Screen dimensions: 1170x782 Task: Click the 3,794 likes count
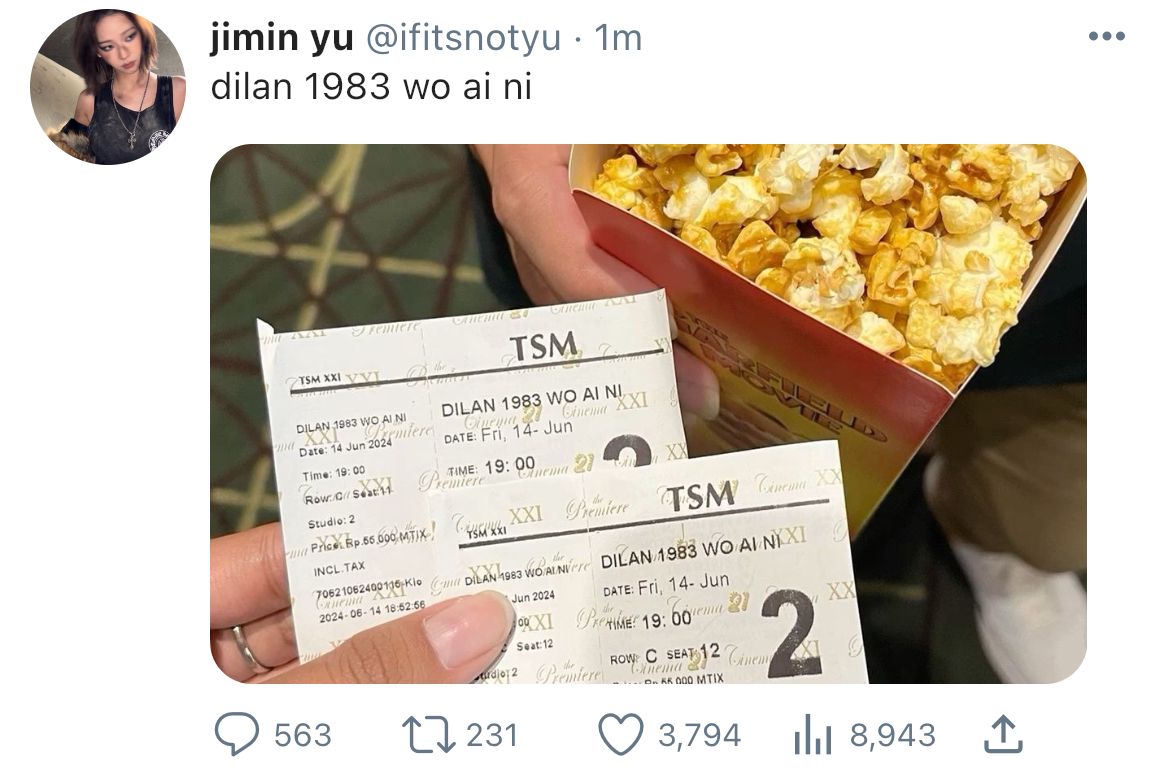click(x=699, y=736)
